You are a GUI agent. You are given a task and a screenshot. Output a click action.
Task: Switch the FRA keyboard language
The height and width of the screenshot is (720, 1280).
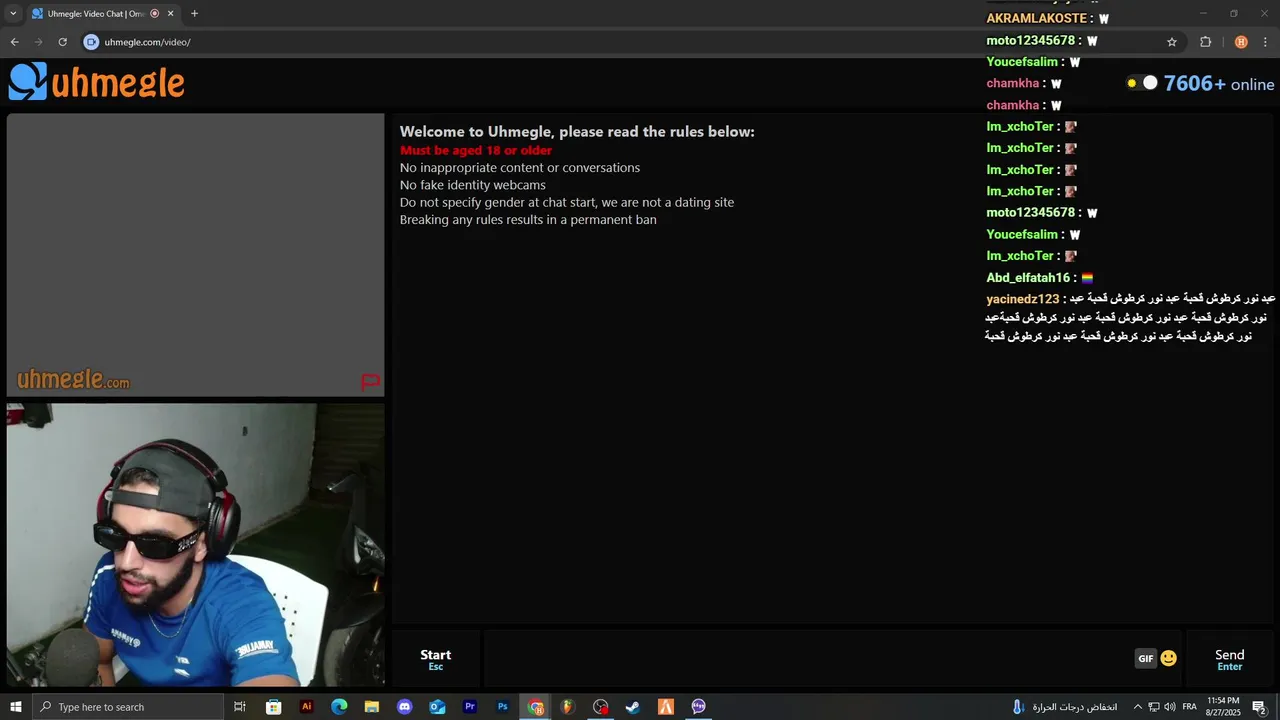coord(1190,707)
